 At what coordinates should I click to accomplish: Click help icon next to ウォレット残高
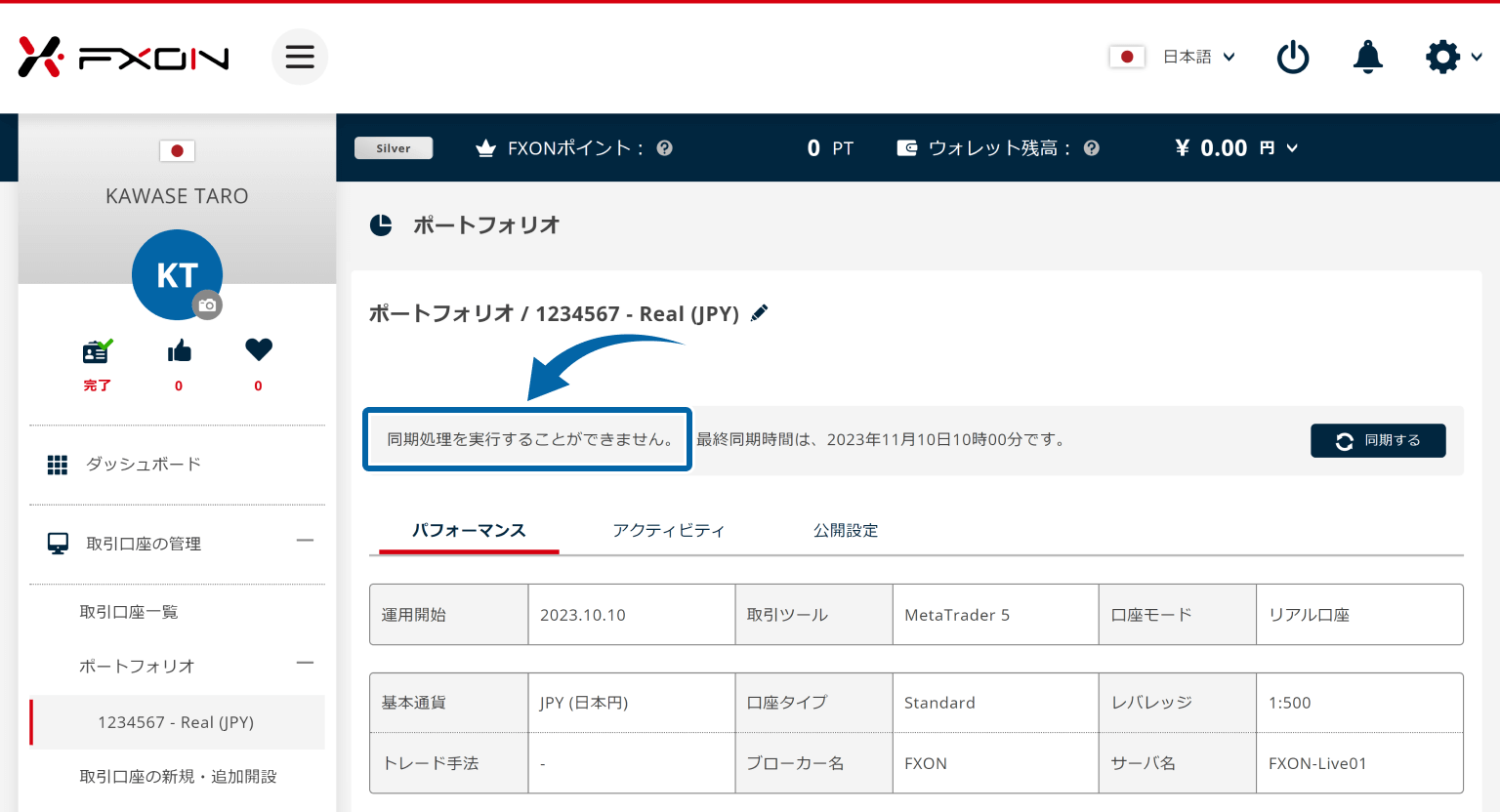[1092, 148]
